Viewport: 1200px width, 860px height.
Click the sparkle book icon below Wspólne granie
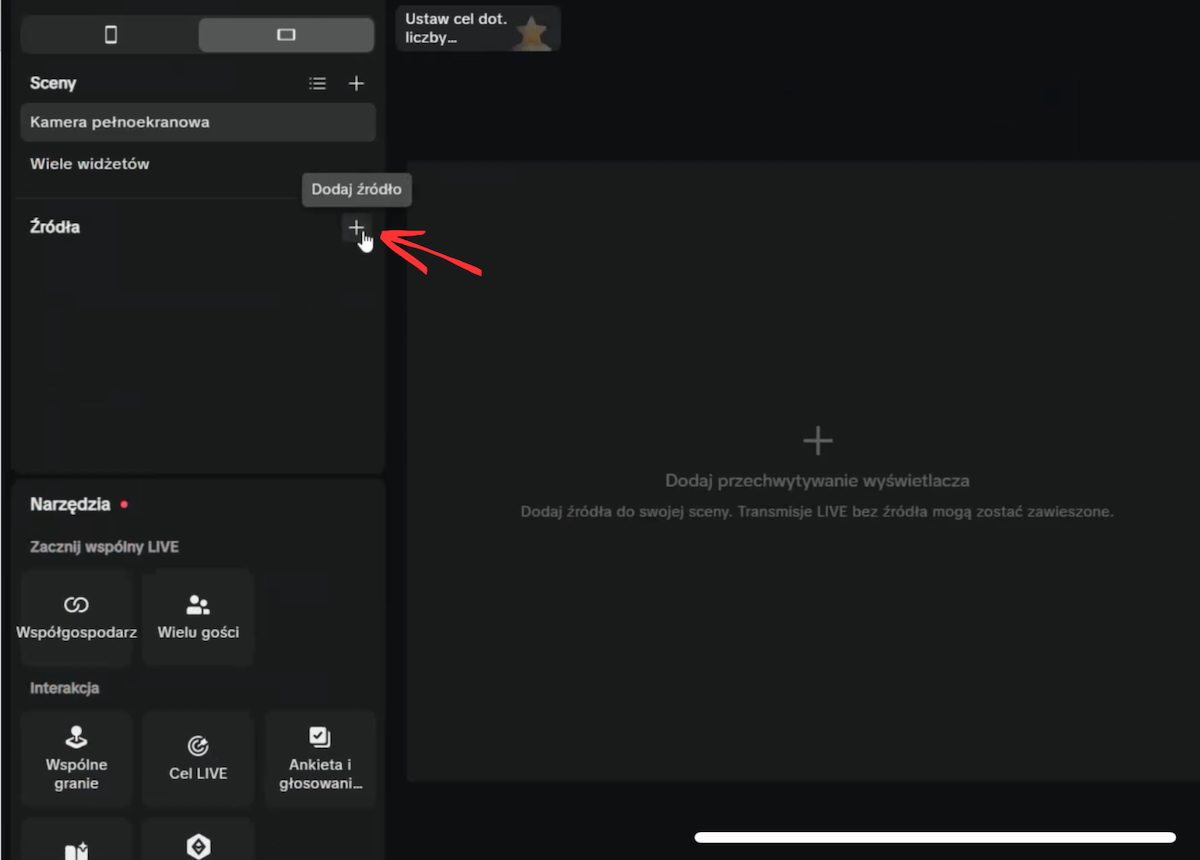pyautogui.click(x=76, y=848)
